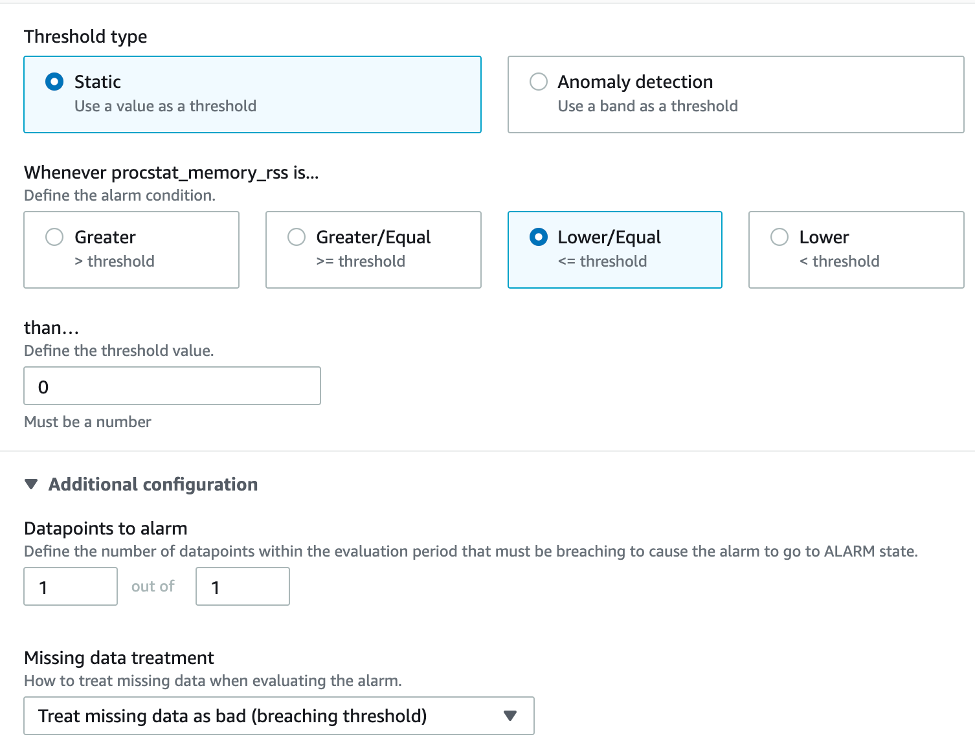
Task: Click the selected Static radio icon
Action: (53, 82)
